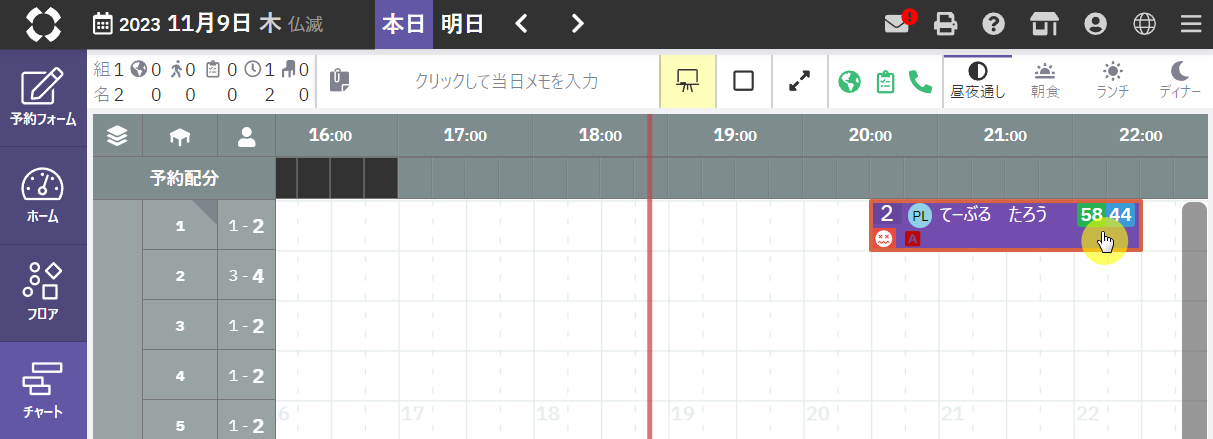Select table 2 row label
This screenshot has height=439, width=1213.
coord(180,276)
